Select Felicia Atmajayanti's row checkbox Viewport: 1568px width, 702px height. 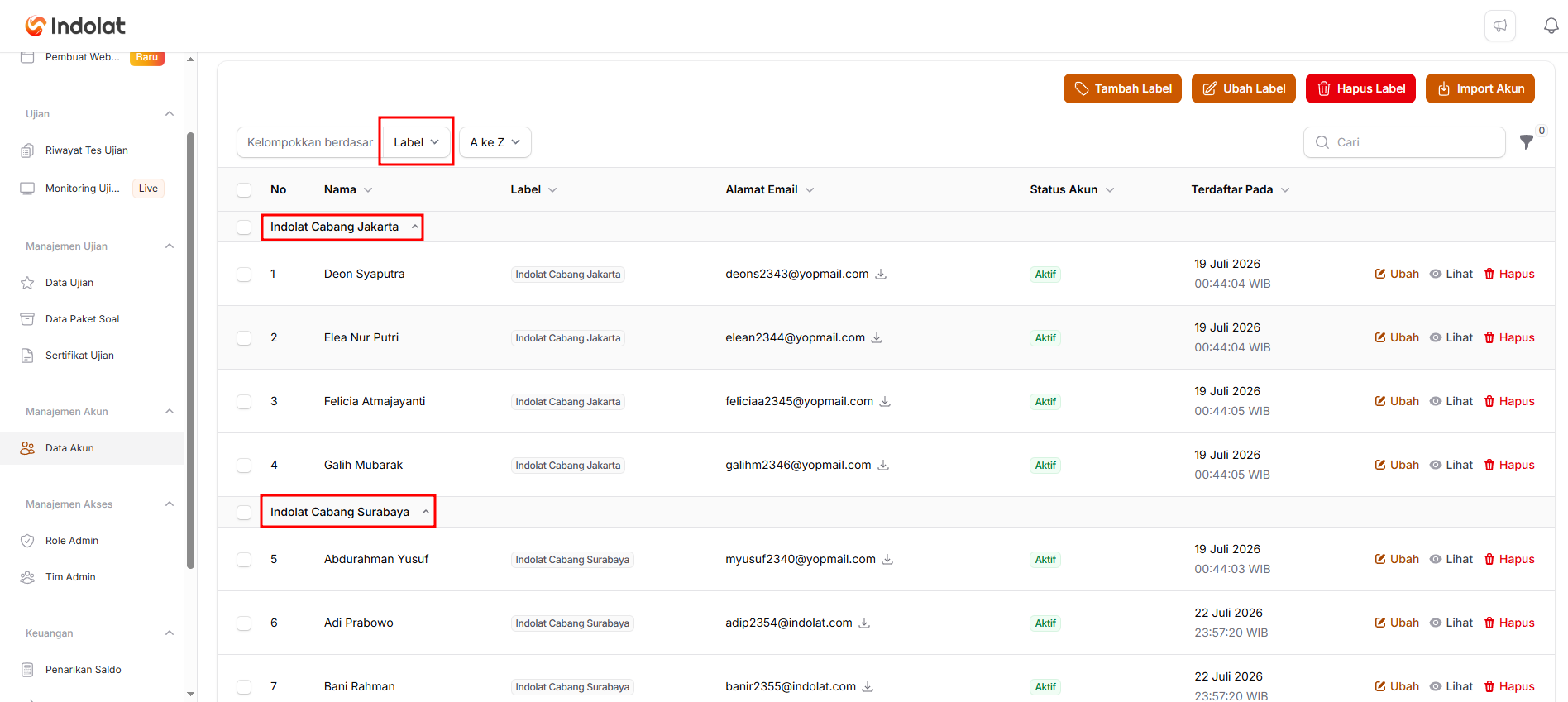pos(244,402)
